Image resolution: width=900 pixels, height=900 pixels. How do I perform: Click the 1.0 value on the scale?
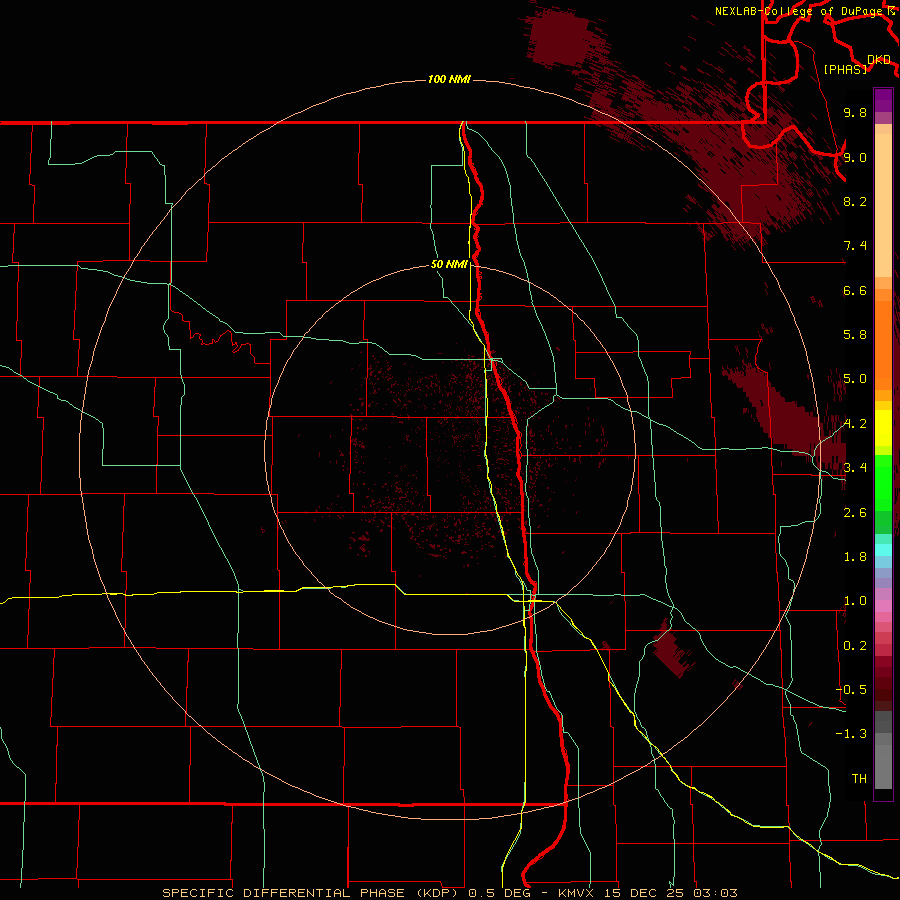(x=855, y=601)
